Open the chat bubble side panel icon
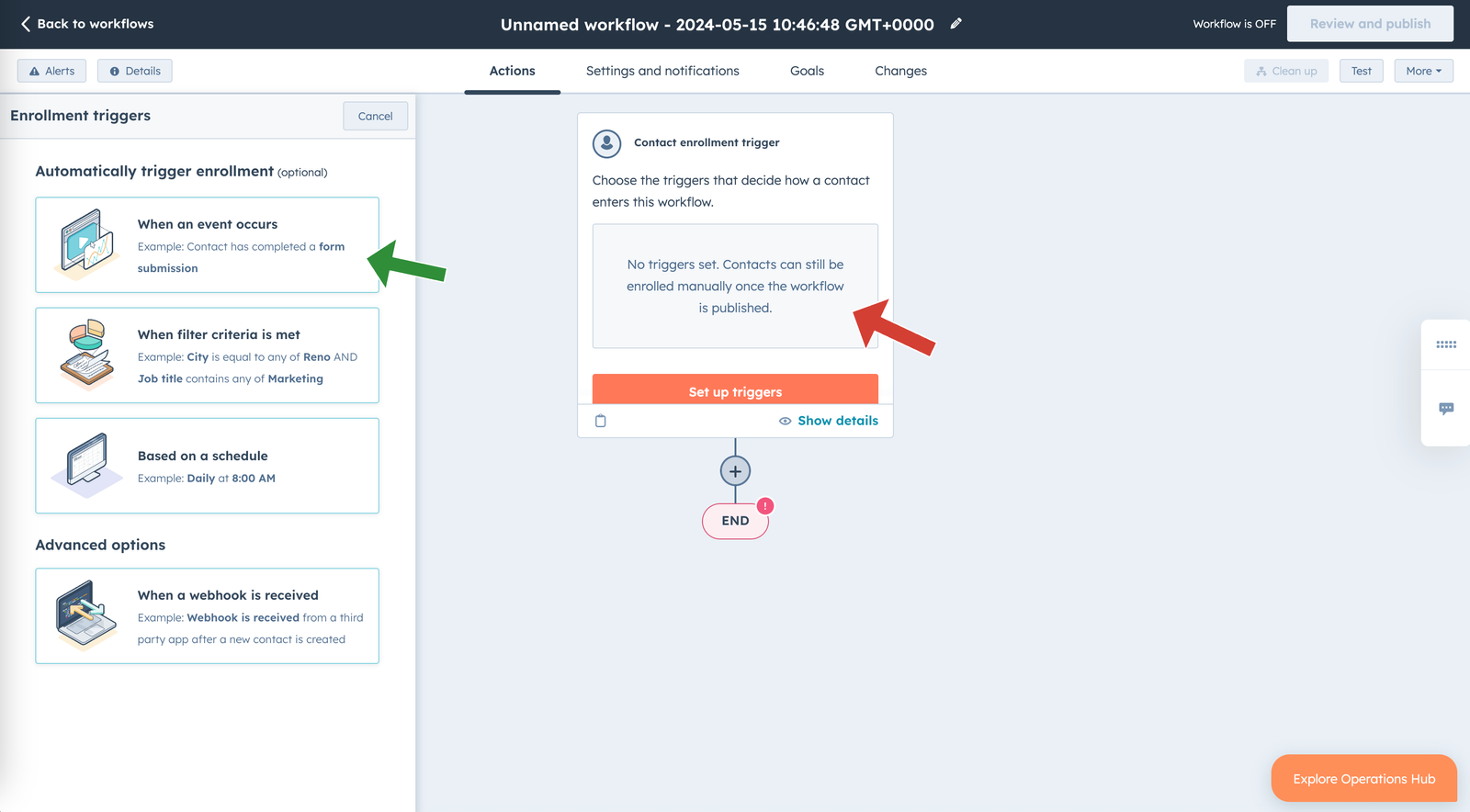Viewport: 1470px width, 812px height. tap(1446, 409)
